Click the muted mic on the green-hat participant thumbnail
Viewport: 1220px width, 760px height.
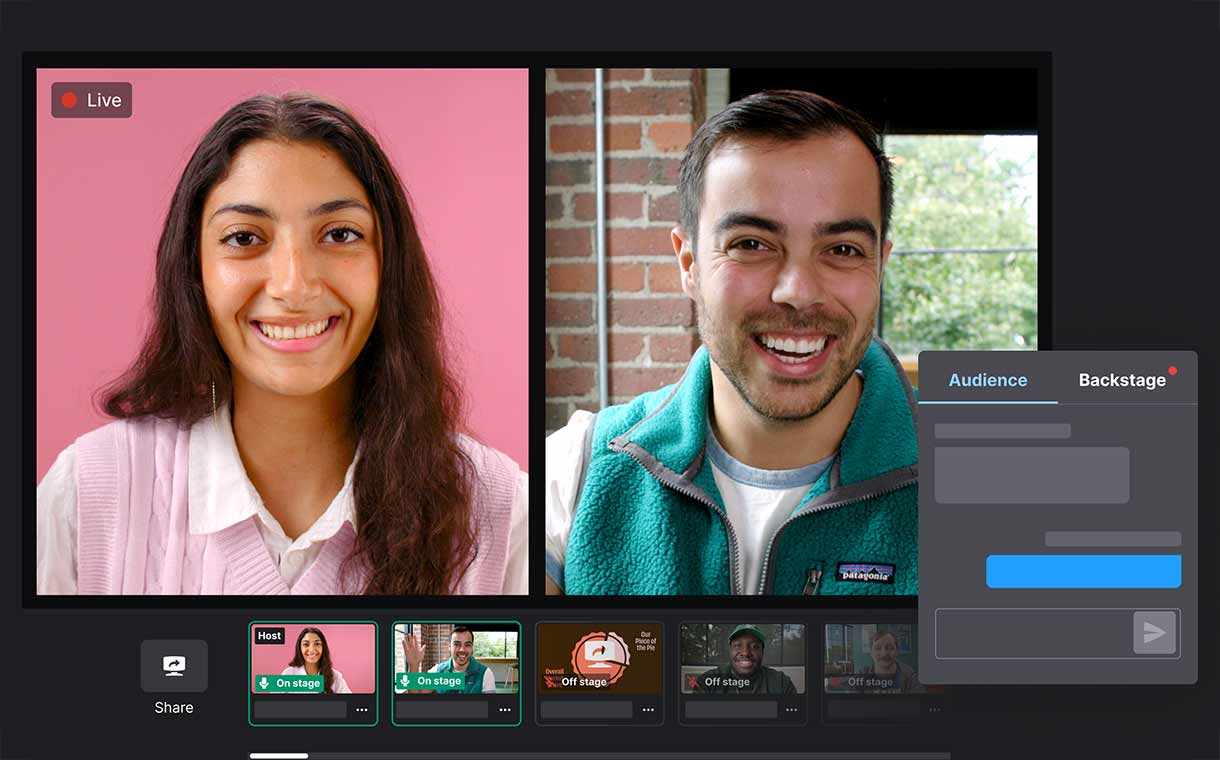[x=691, y=681]
